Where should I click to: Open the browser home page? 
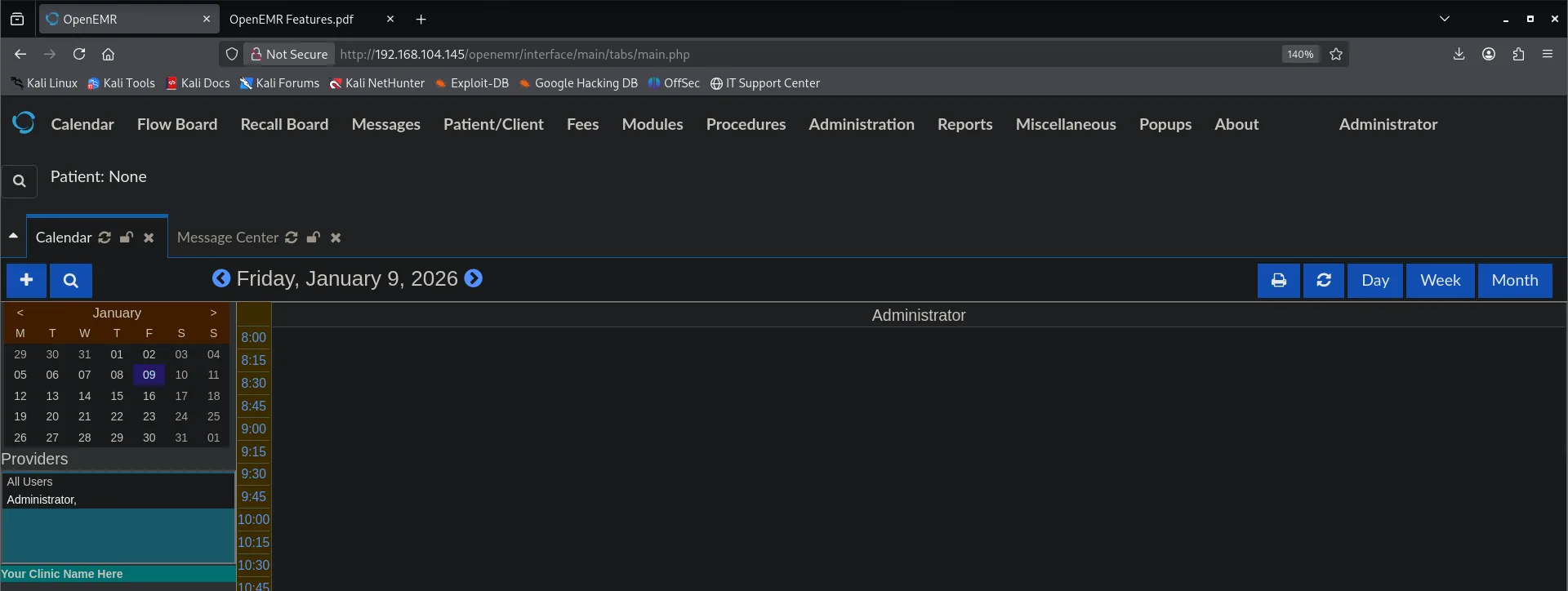click(x=108, y=54)
